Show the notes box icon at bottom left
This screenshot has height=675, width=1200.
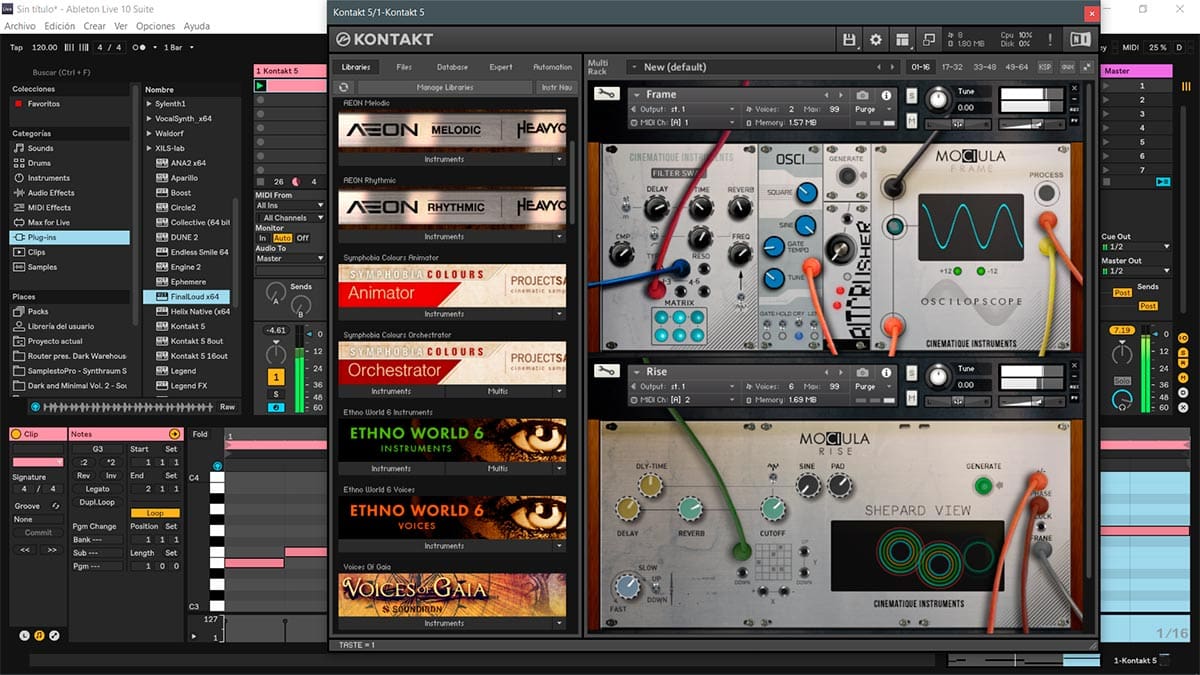(39, 635)
